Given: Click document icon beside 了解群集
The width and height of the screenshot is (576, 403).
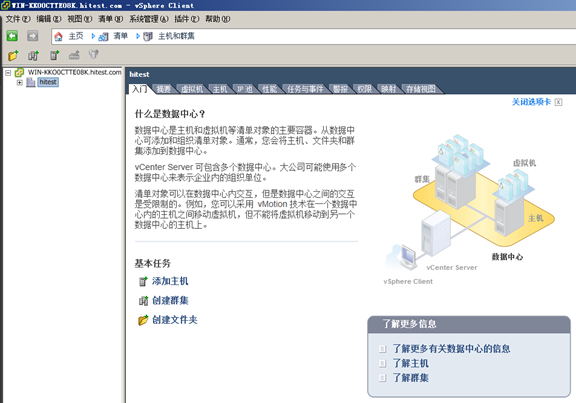Looking at the screenshot, I should [382, 378].
